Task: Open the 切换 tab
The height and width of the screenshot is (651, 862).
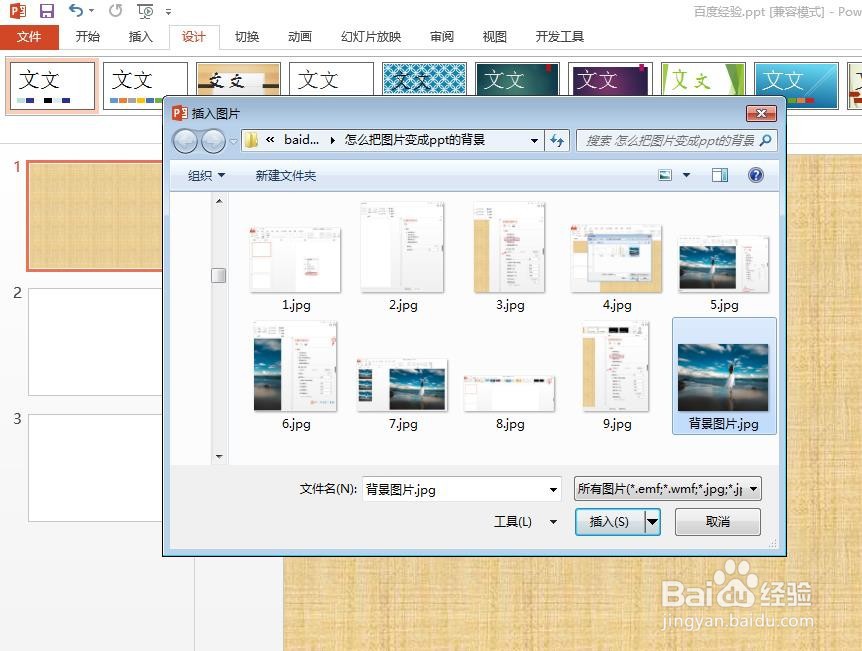Action: click(247, 37)
